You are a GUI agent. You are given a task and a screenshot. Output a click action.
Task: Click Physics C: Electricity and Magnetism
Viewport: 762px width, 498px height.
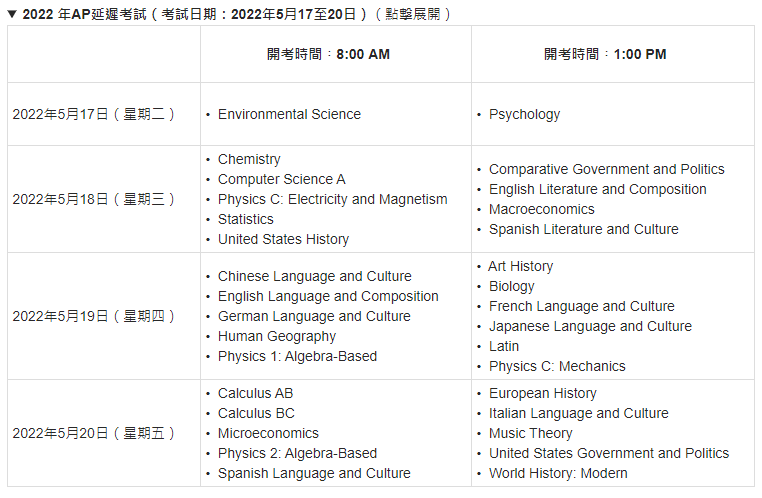(x=332, y=199)
